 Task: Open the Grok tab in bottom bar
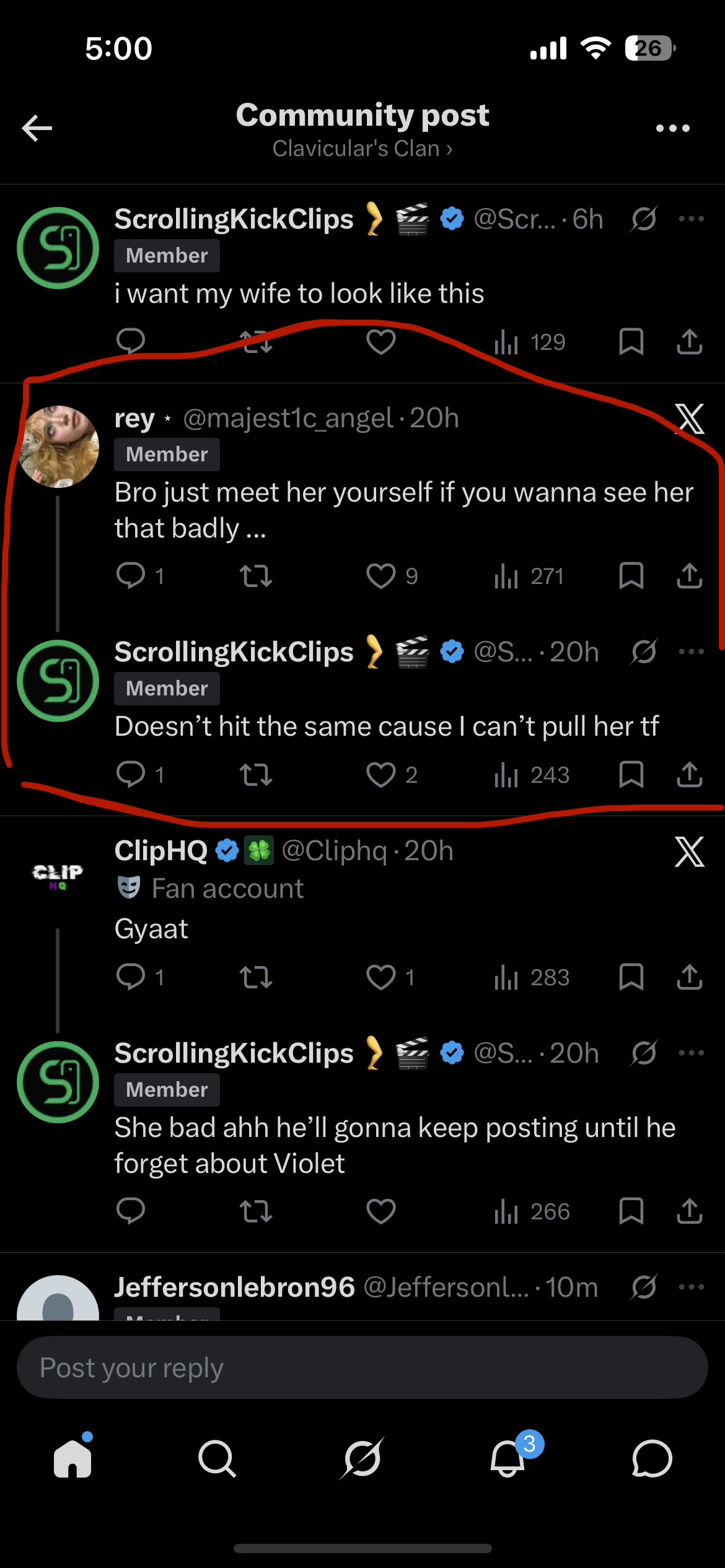tap(362, 1458)
